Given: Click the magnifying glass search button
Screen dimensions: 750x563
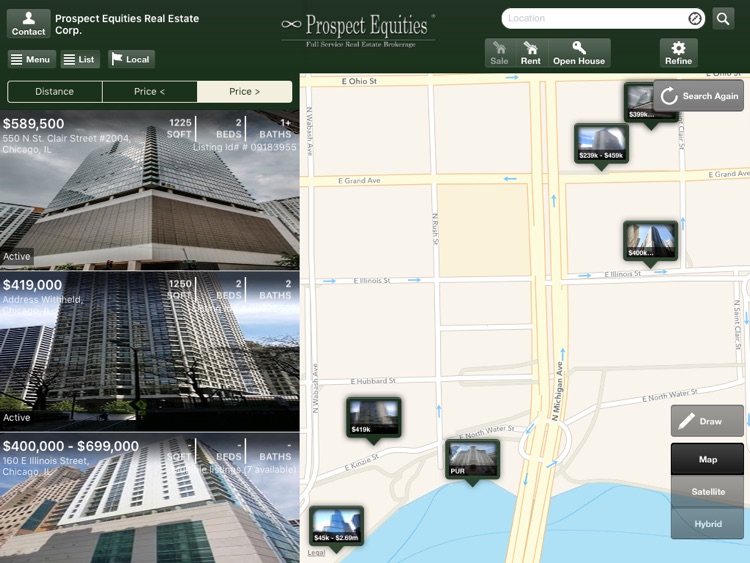Looking at the screenshot, I should 723,19.
